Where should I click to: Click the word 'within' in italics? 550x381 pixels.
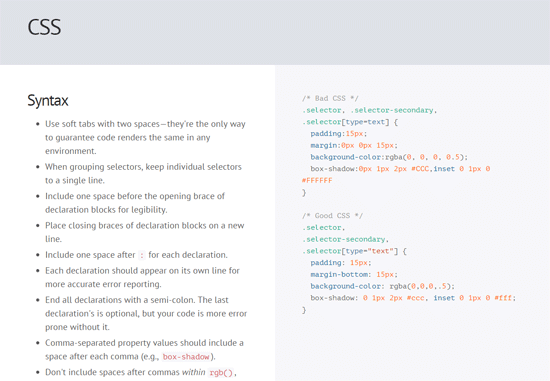(193, 372)
